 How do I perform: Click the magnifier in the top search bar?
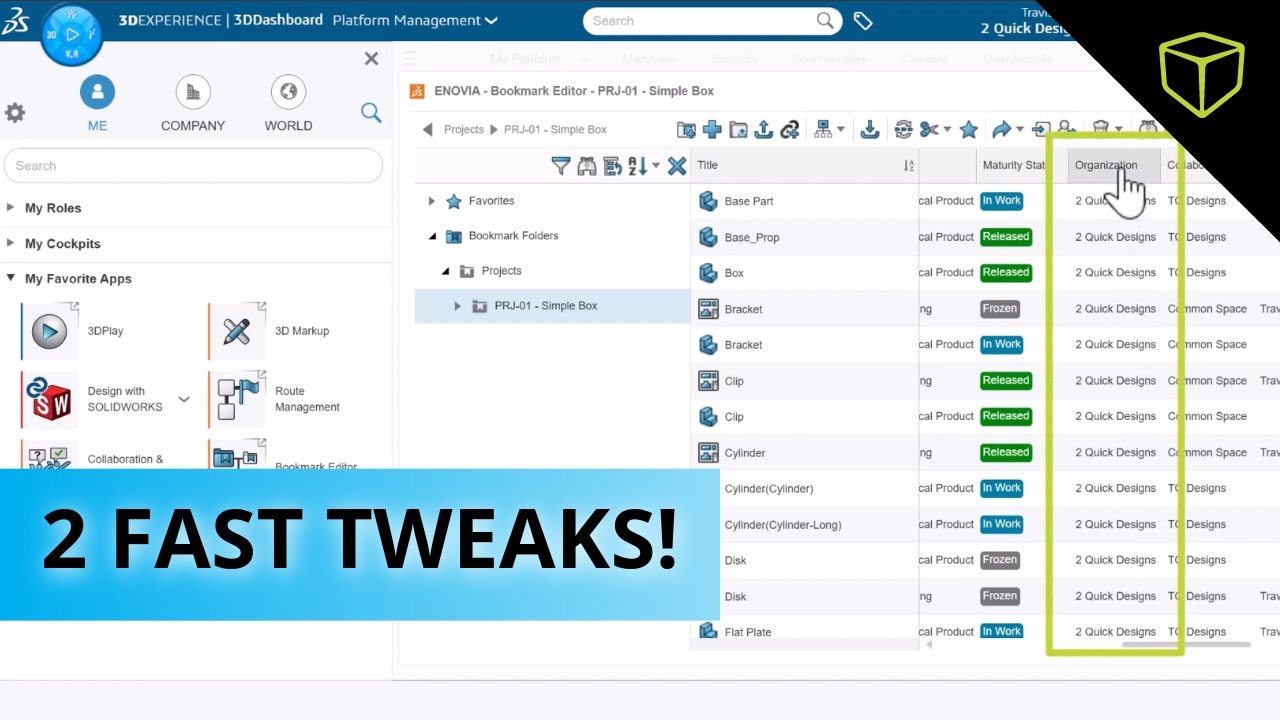tap(826, 20)
